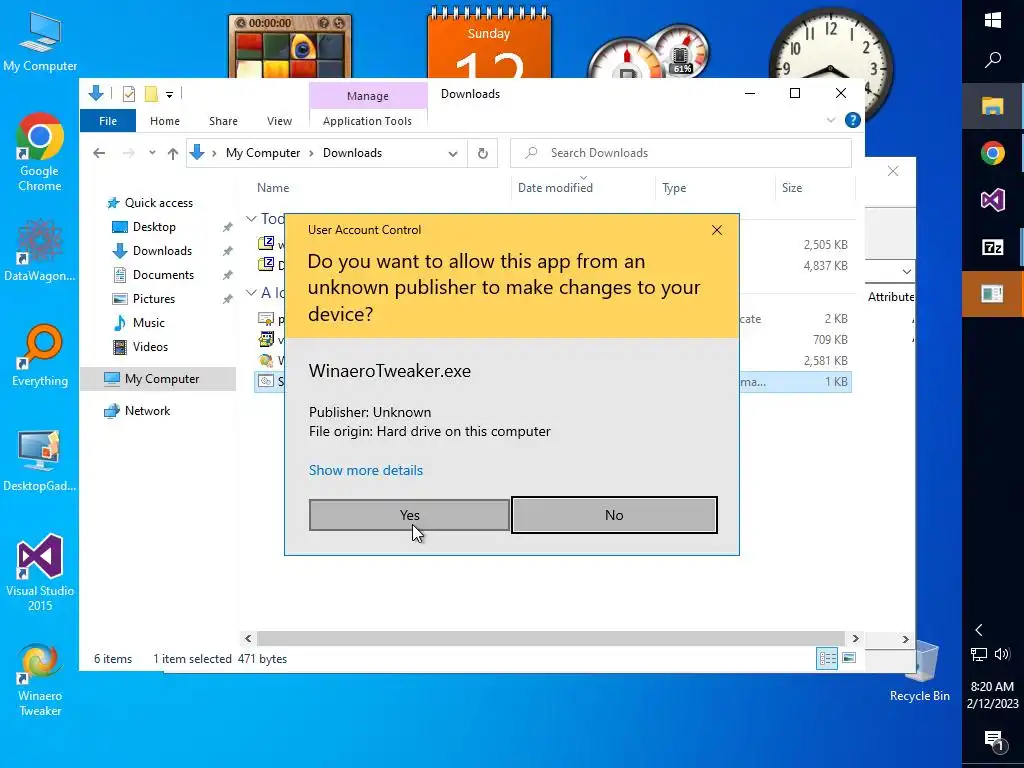
Task: Open Videos in navigation pane
Action: [x=150, y=347]
